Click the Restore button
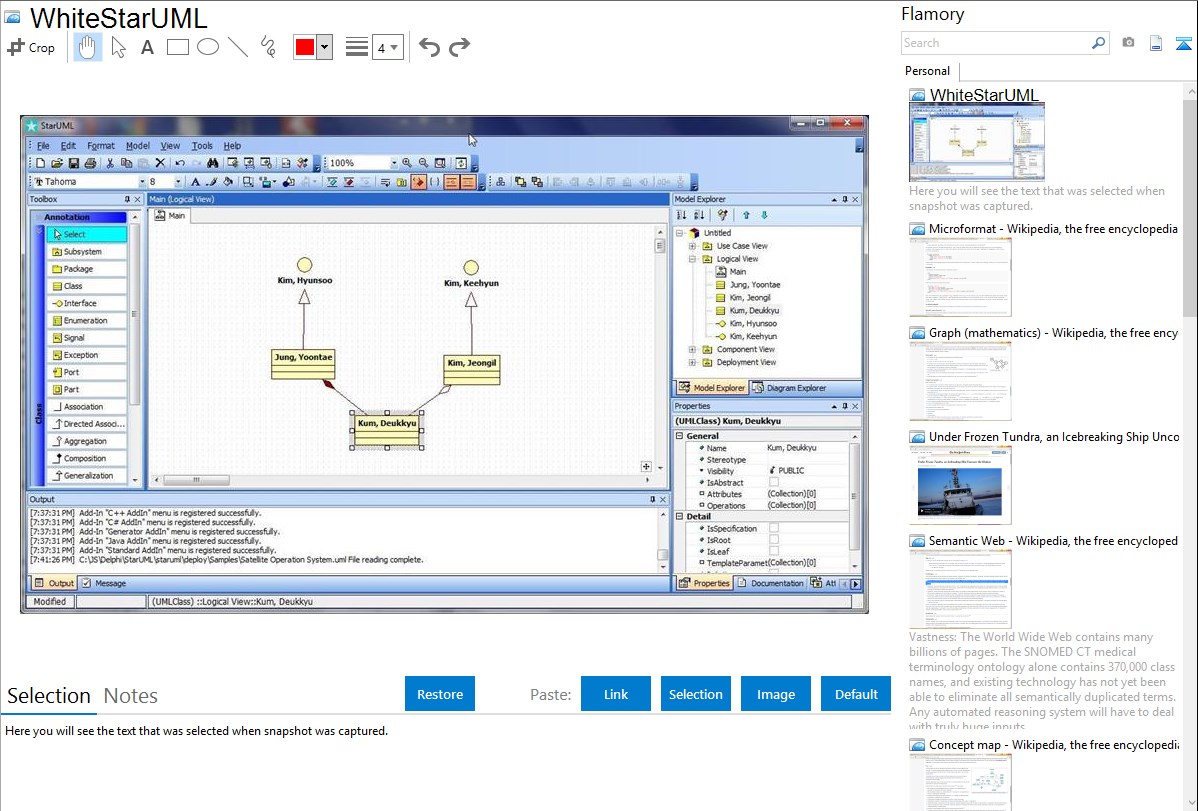1198x811 pixels. click(x=440, y=694)
